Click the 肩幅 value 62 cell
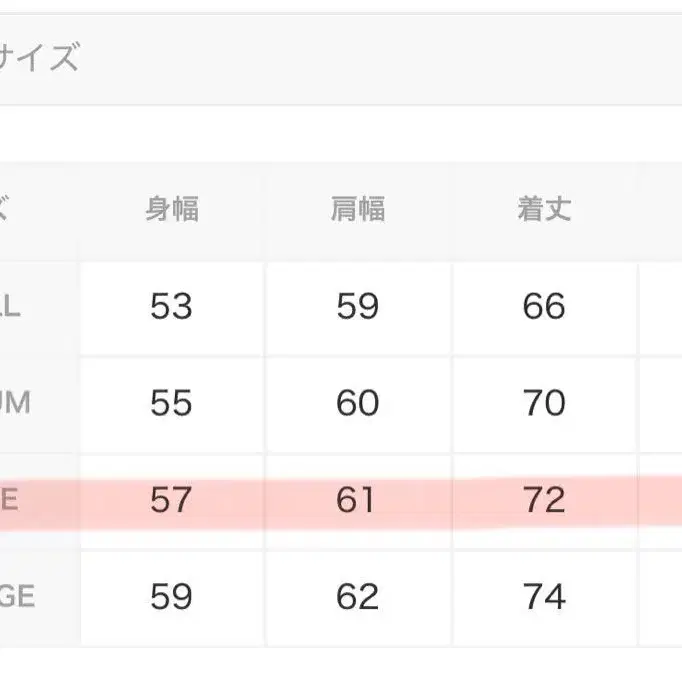This screenshot has width=682, height=682. click(x=357, y=597)
